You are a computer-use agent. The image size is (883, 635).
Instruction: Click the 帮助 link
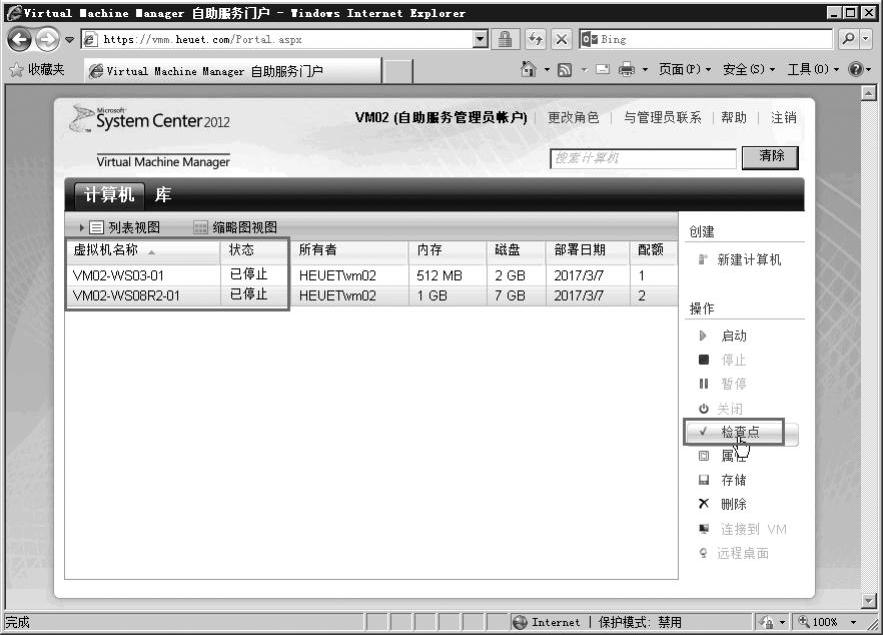(734, 117)
